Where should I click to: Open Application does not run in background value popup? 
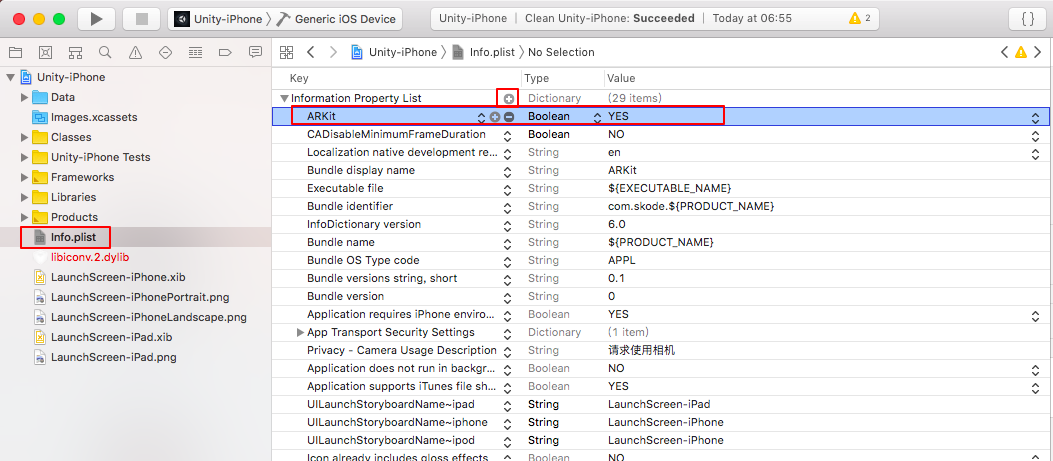(1035, 369)
